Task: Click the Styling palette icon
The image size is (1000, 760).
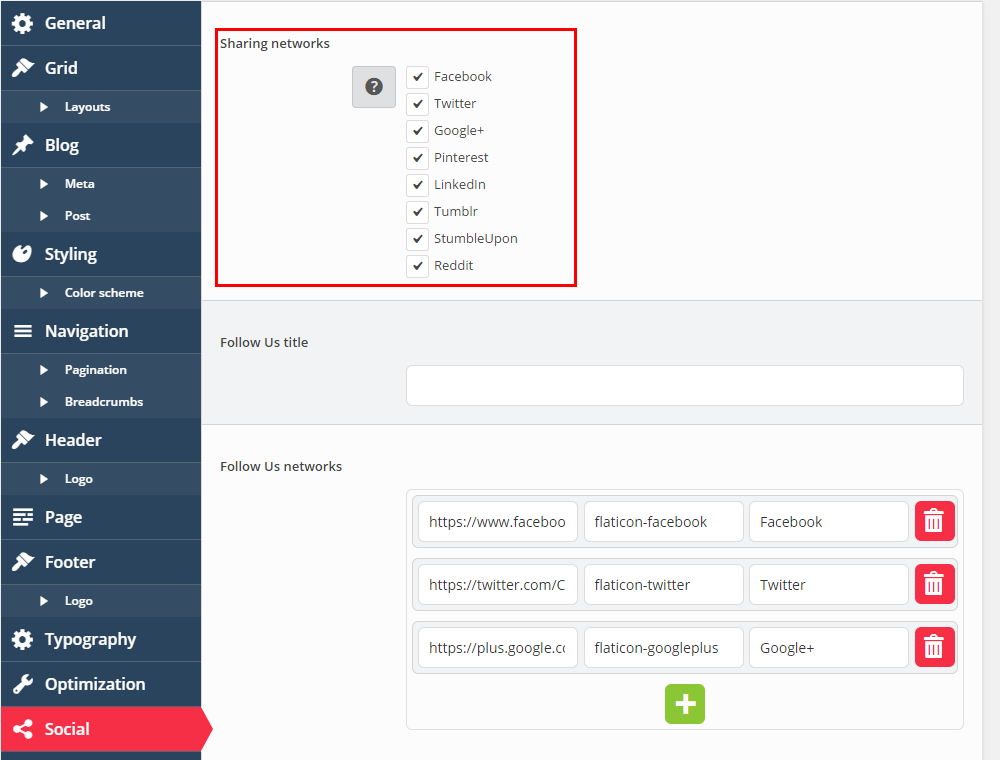Action: click(x=22, y=254)
